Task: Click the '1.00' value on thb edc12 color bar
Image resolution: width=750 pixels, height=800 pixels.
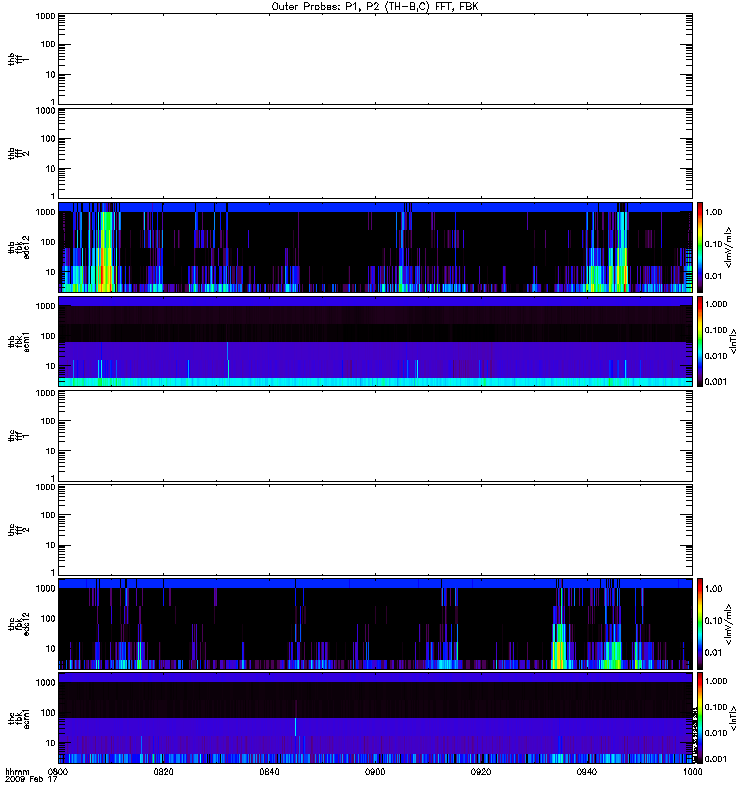Action: click(713, 212)
